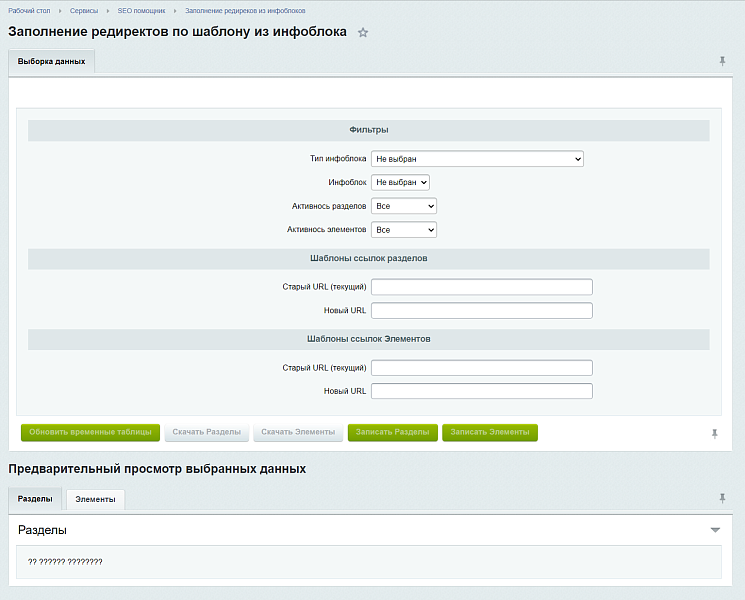Focus Старый URL field under sections templates

[x=481, y=287]
